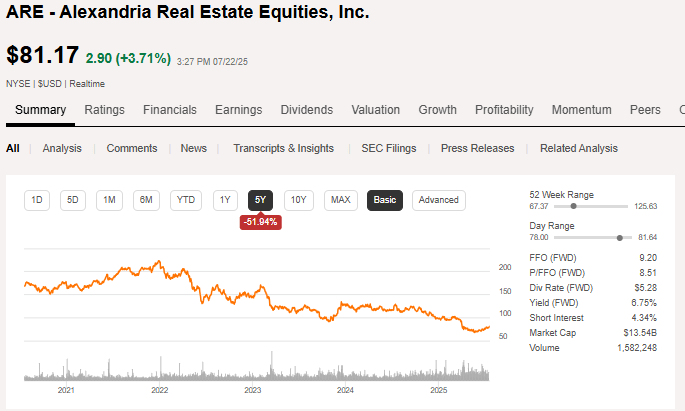Select the MAX chart range
The width and height of the screenshot is (685, 411).
(341, 200)
